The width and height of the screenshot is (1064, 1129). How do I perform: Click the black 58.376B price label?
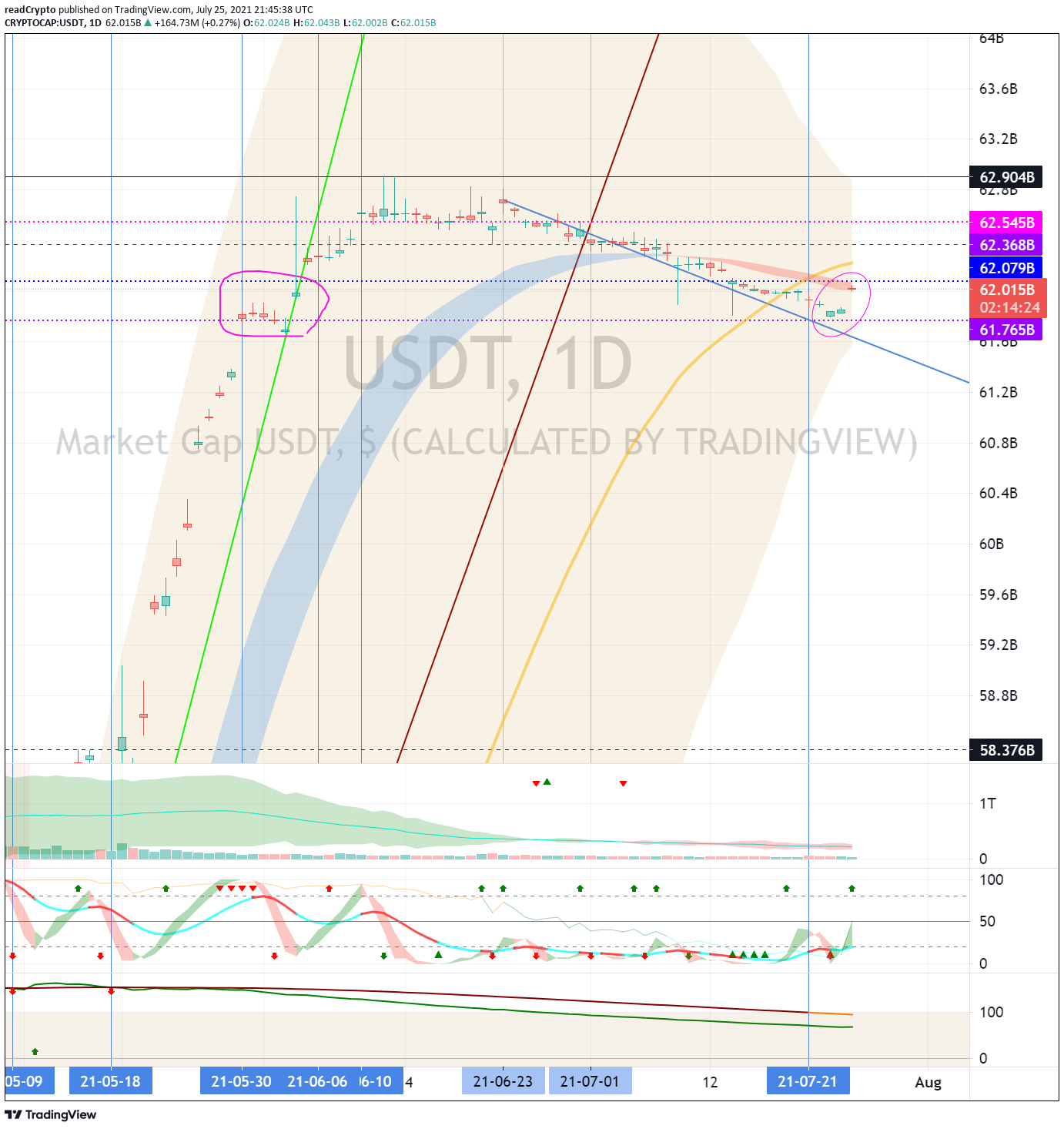tap(1005, 750)
